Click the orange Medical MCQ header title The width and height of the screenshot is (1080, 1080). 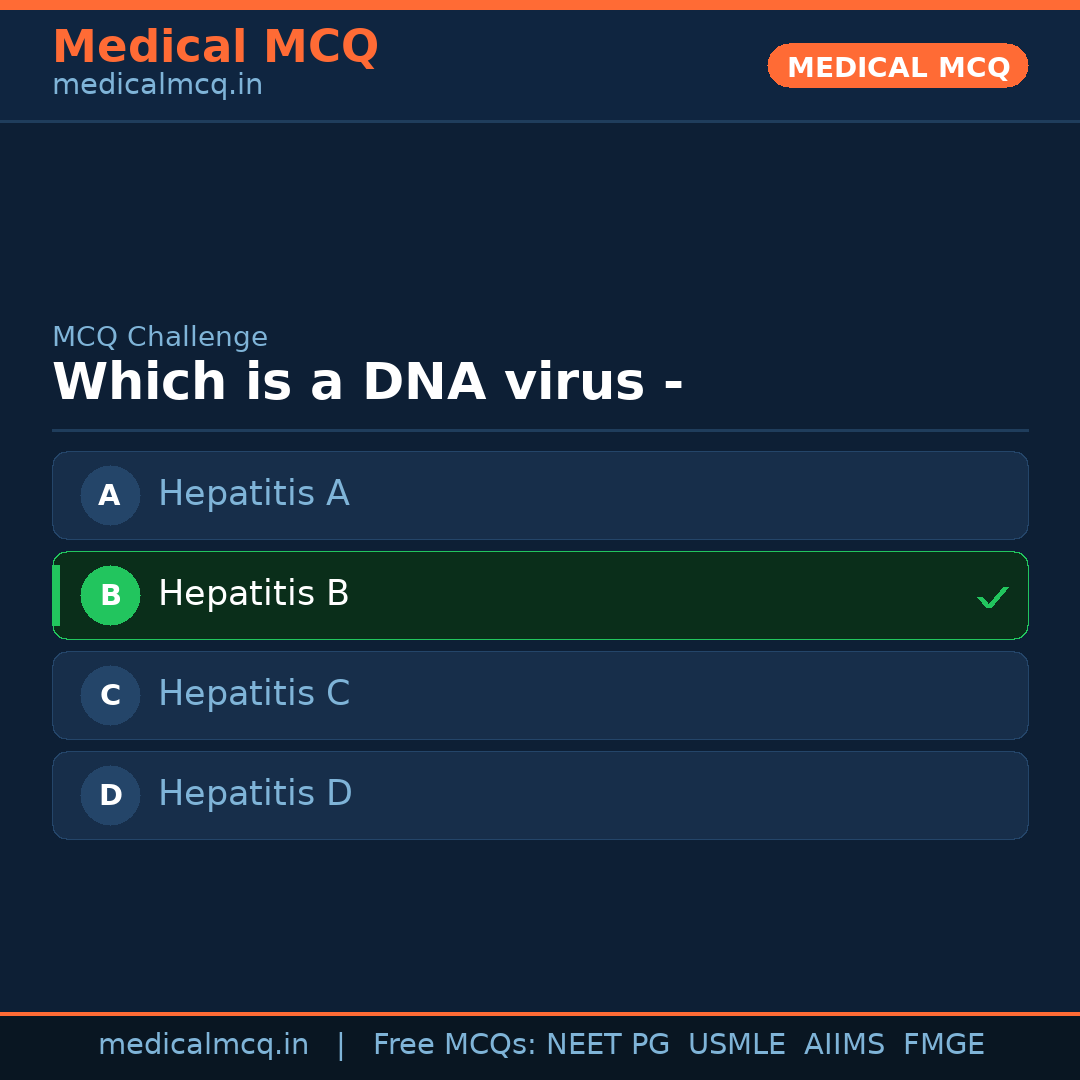[215, 47]
